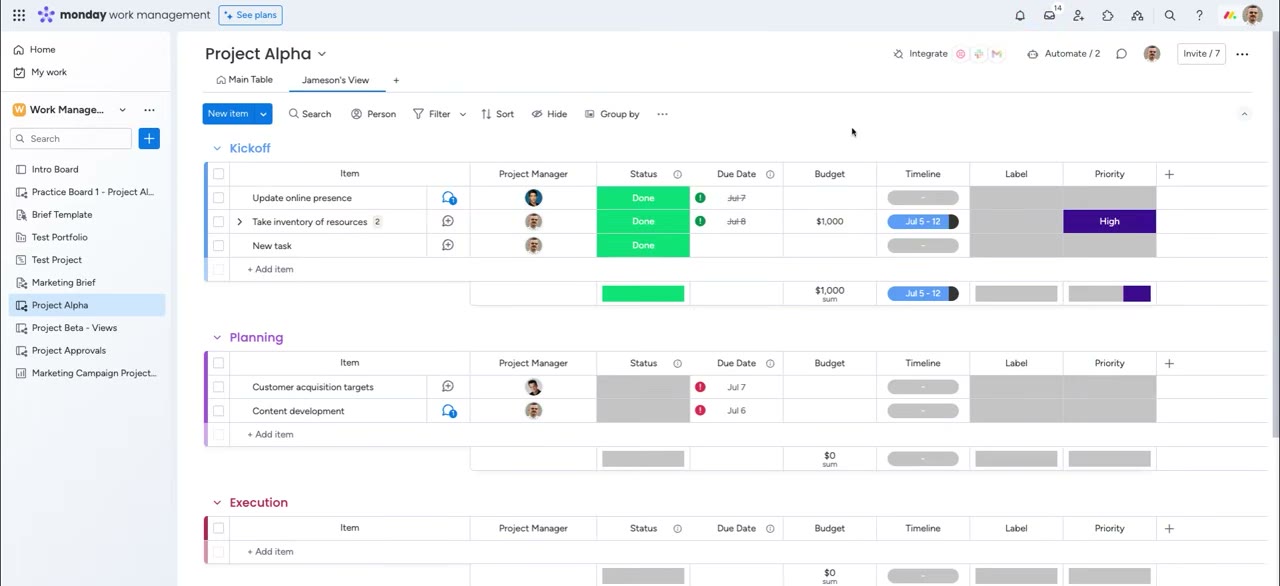
Task: Open update conversation for Update online presence
Action: 449,198
